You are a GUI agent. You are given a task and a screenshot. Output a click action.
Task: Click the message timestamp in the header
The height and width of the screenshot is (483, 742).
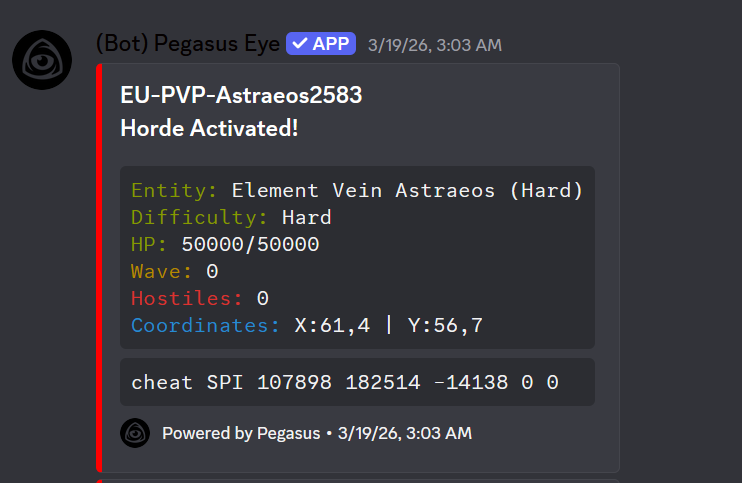point(435,45)
